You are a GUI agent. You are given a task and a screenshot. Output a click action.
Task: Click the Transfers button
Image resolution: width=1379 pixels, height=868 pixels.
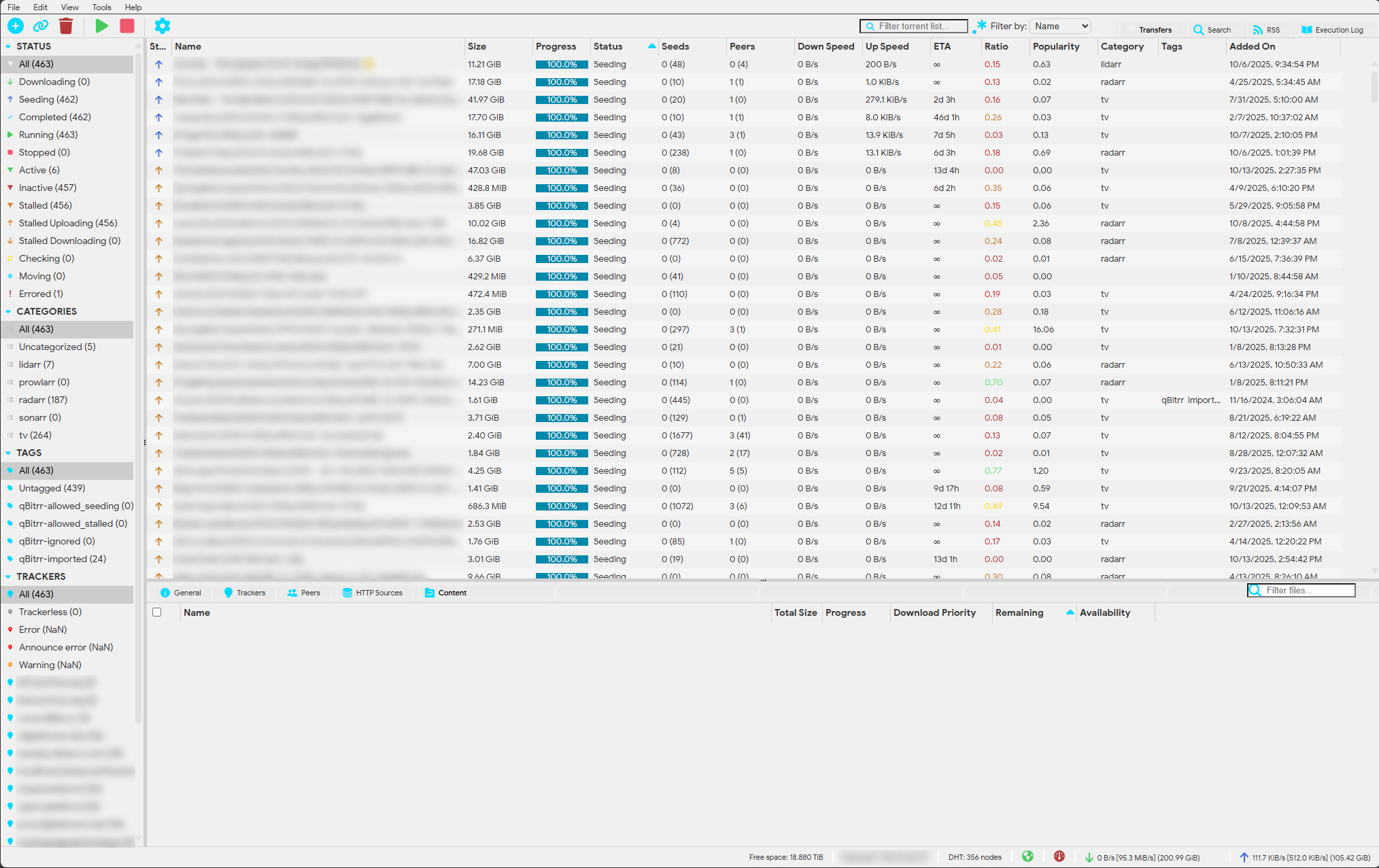1155,29
